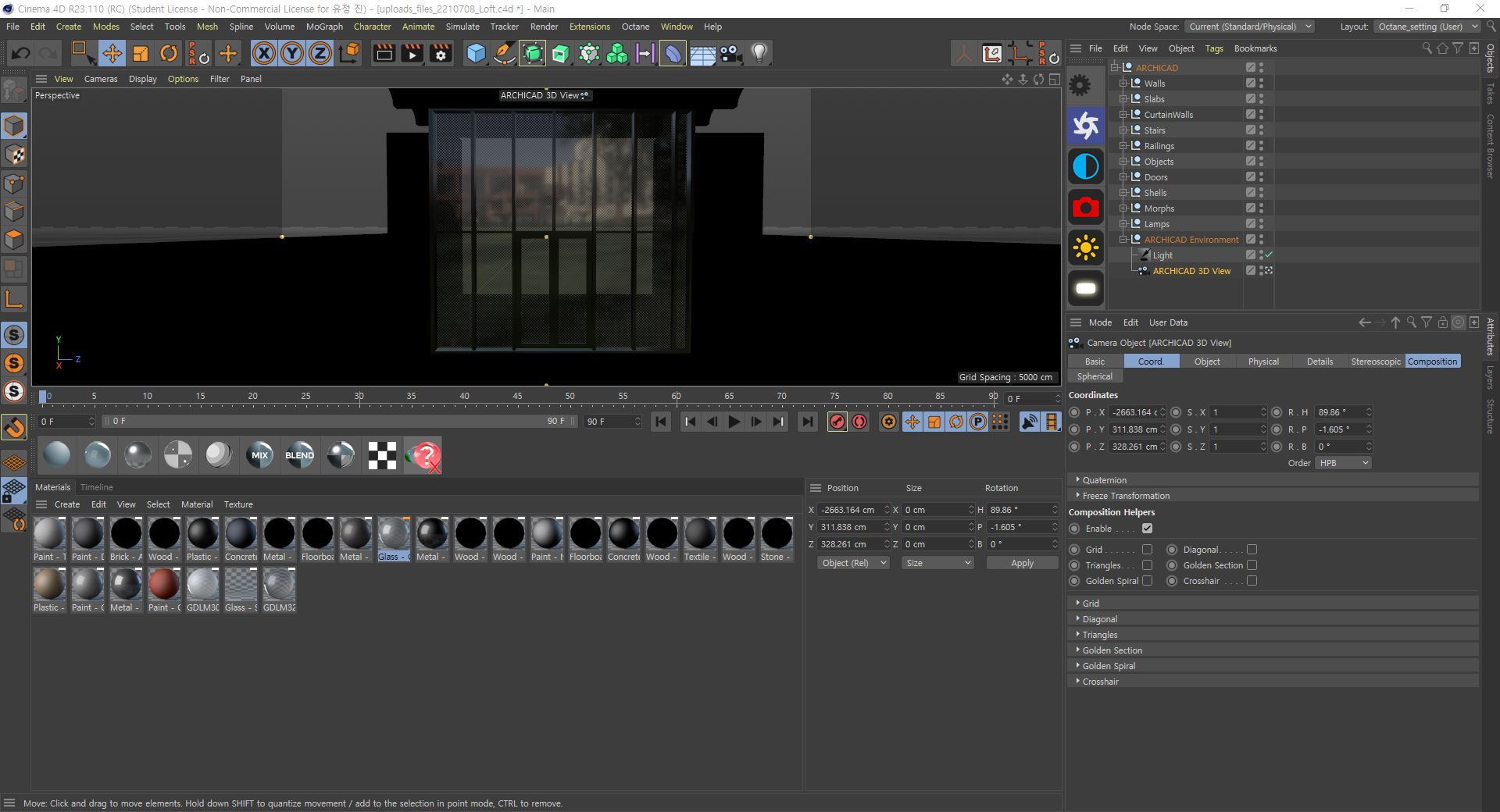Select the Rotate tool
The image size is (1500, 812).
coord(169,53)
